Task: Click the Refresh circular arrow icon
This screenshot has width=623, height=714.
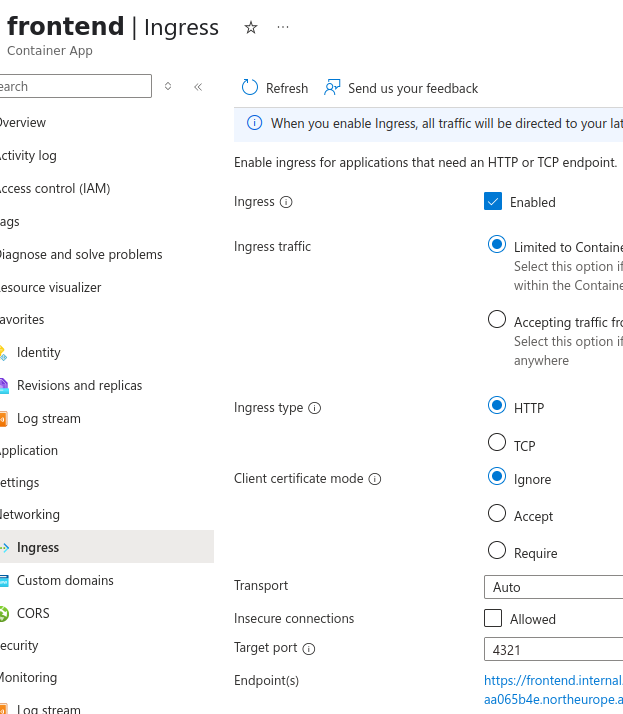Action: [250, 87]
